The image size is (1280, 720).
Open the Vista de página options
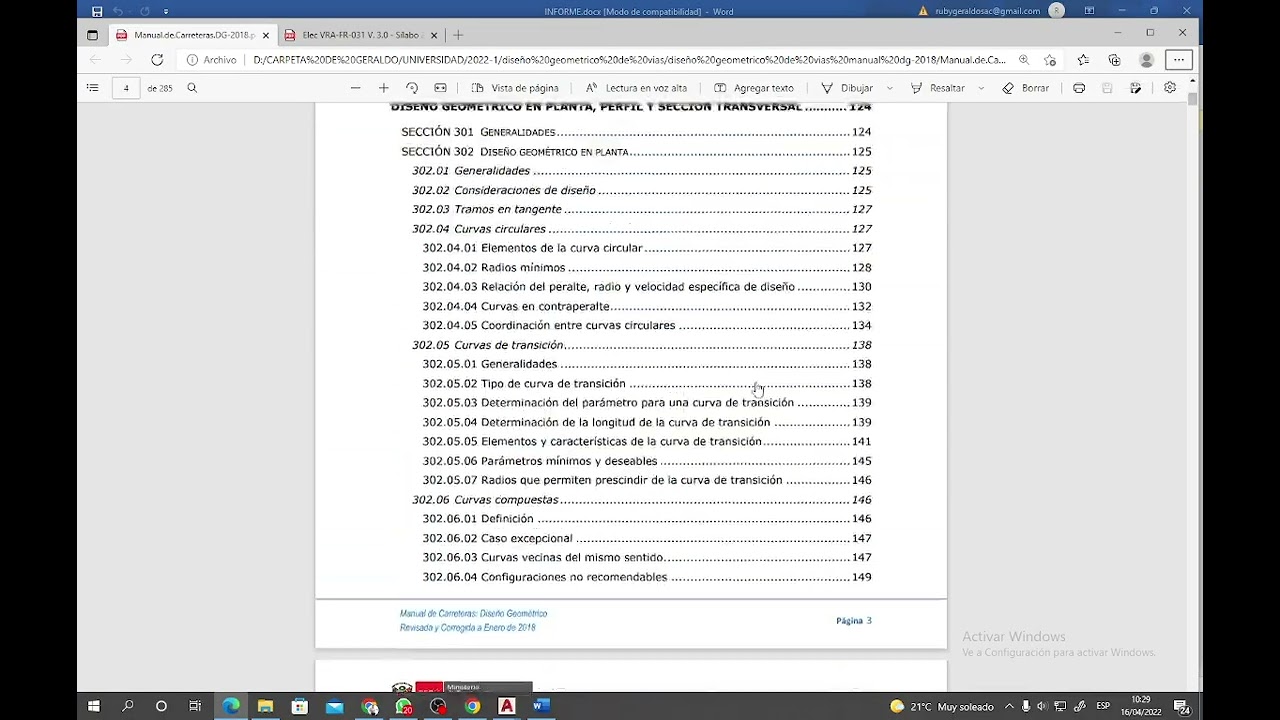pyautogui.click(x=515, y=88)
